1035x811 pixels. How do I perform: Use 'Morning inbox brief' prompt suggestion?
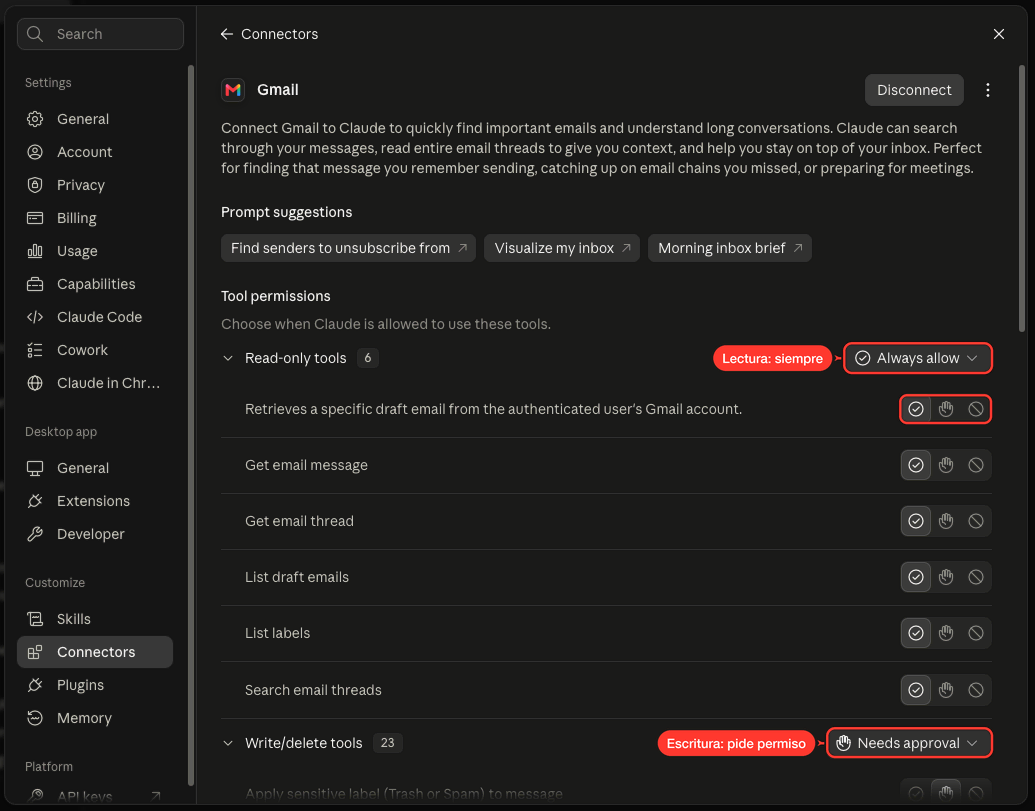coord(730,249)
